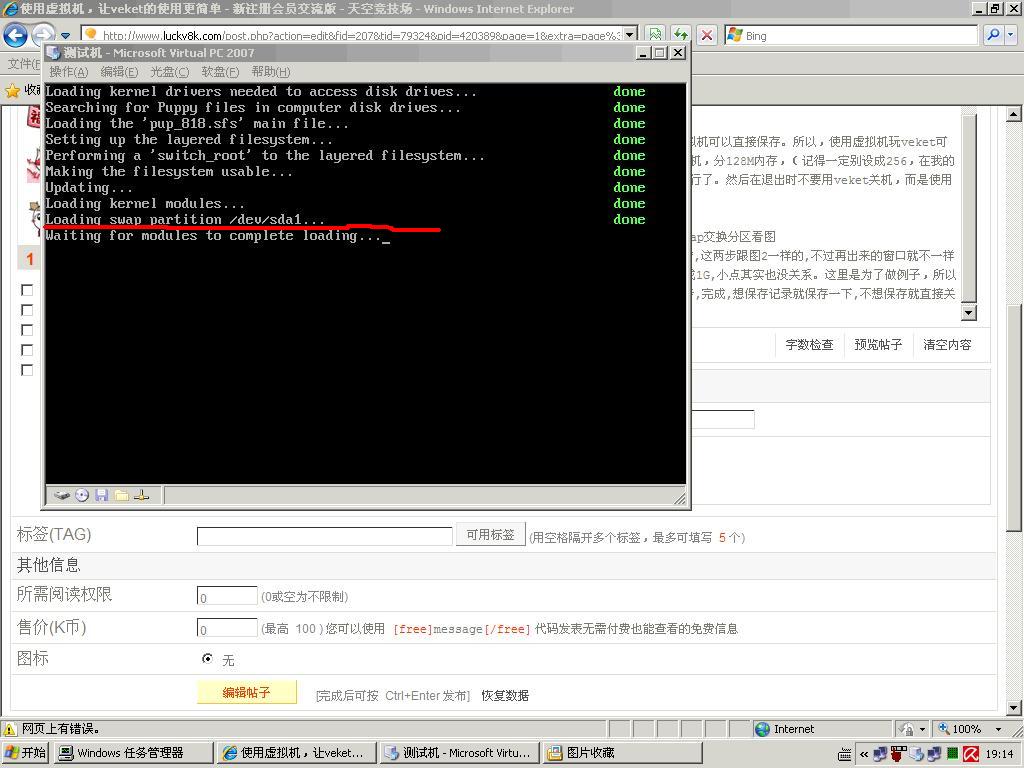
Task: Click the 标签(TAG) text input field
Action: [x=325, y=536]
